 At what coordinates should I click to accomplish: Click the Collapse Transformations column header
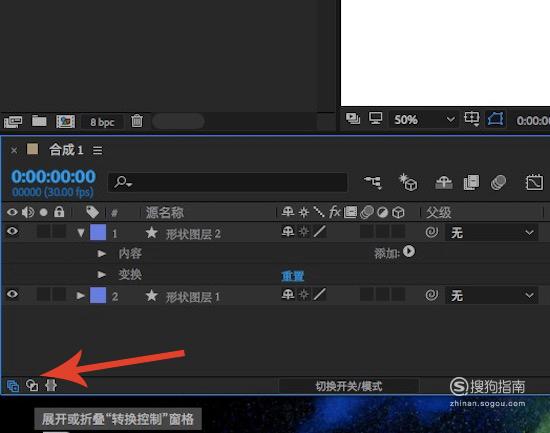pos(304,212)
